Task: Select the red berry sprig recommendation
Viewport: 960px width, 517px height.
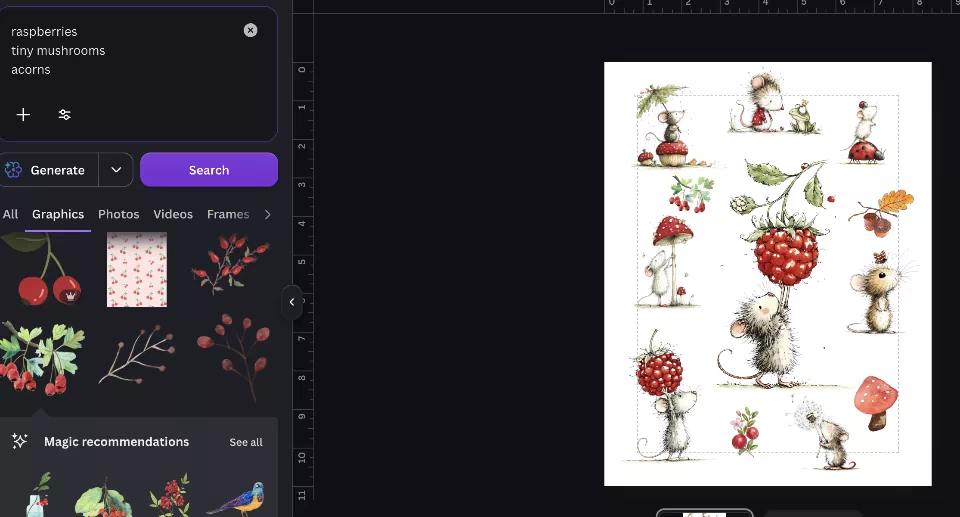Action: 170,495
